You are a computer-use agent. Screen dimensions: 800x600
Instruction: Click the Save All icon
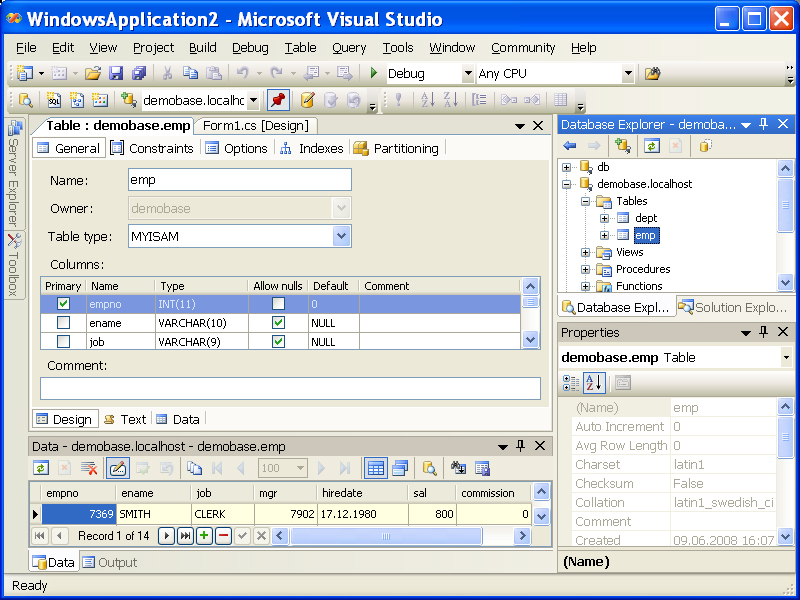pos(139,73)
